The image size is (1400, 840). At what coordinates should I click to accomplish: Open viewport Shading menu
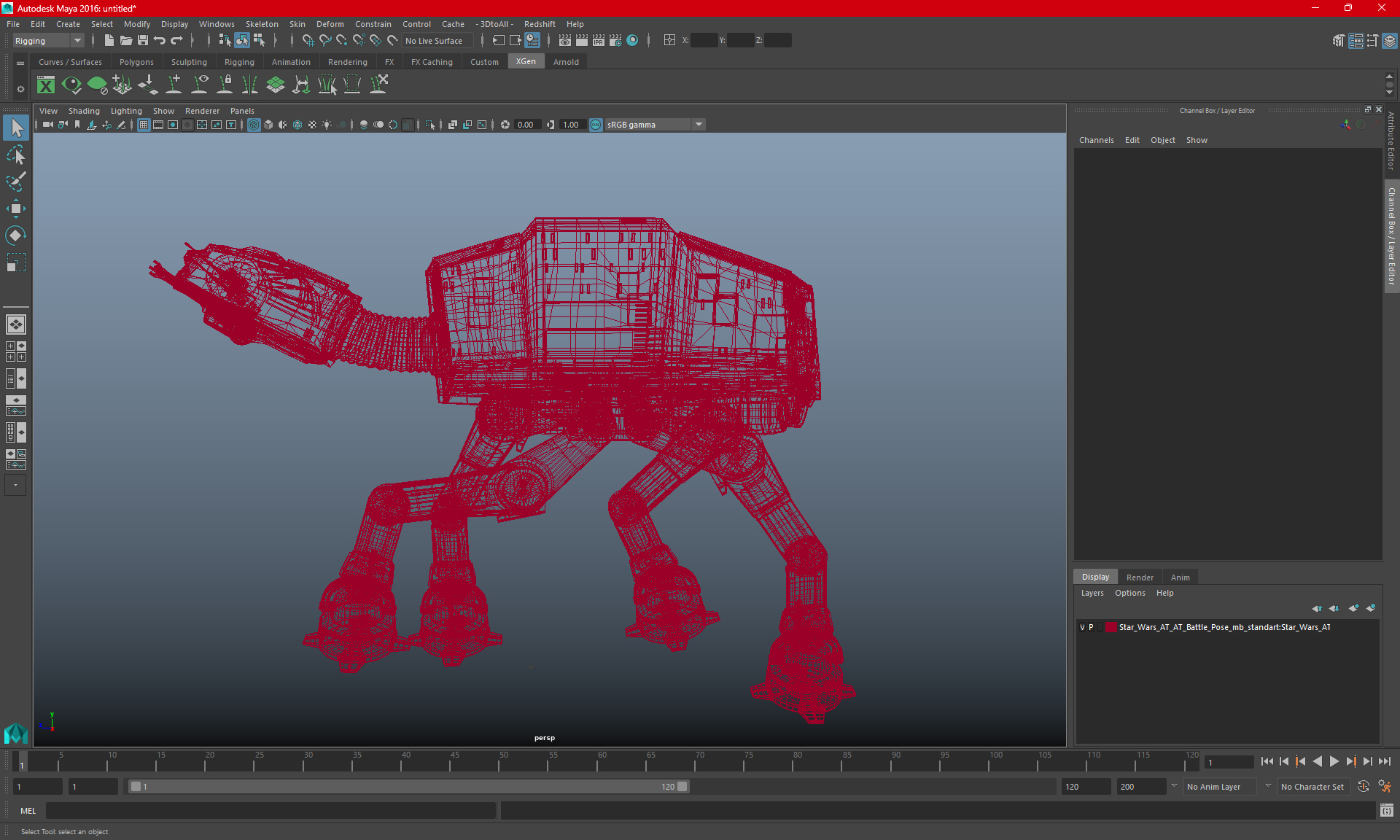(84, 111)
